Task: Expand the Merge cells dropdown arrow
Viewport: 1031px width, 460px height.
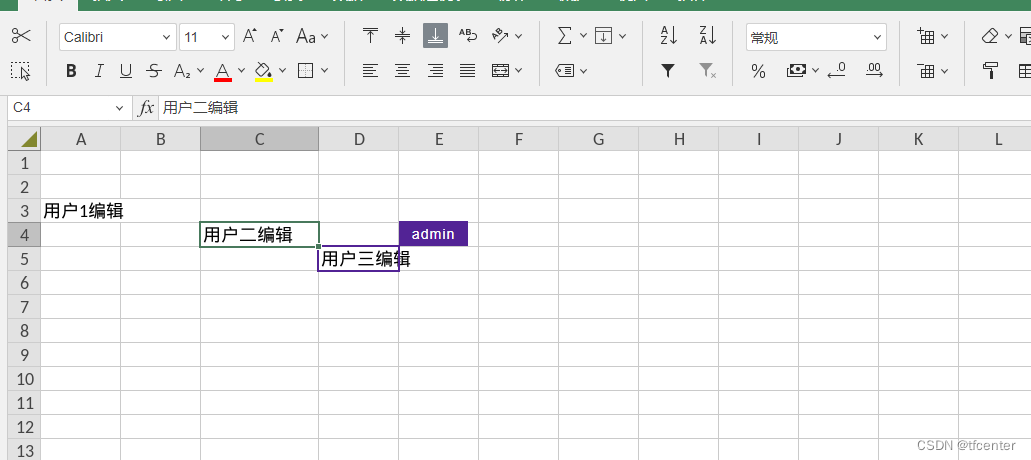Action: click(519, 70)
